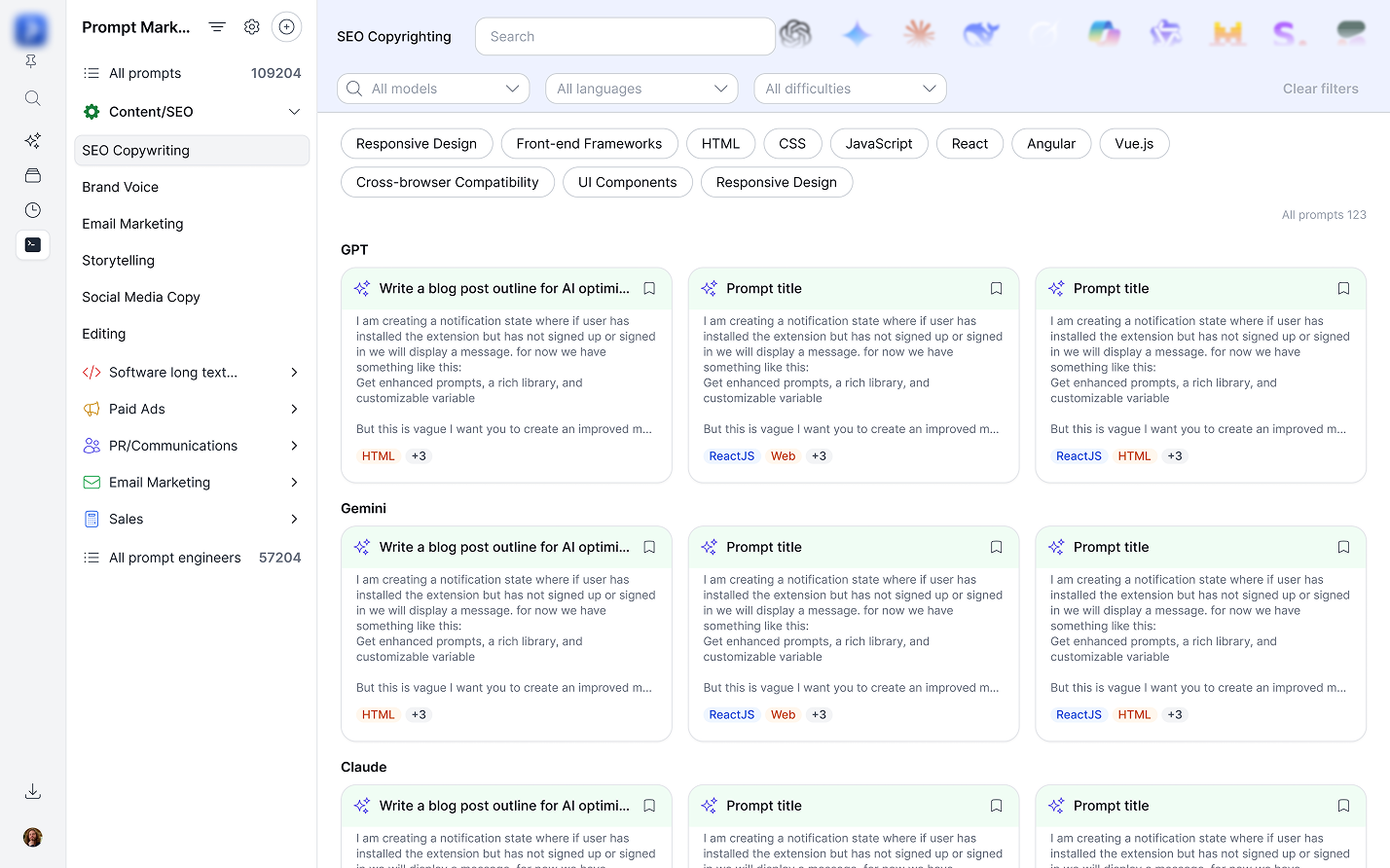The width and height of the screenshot is (1390, 868).
Task: Click the green gear icon beside Content/SEO
Action: point(91,112)
